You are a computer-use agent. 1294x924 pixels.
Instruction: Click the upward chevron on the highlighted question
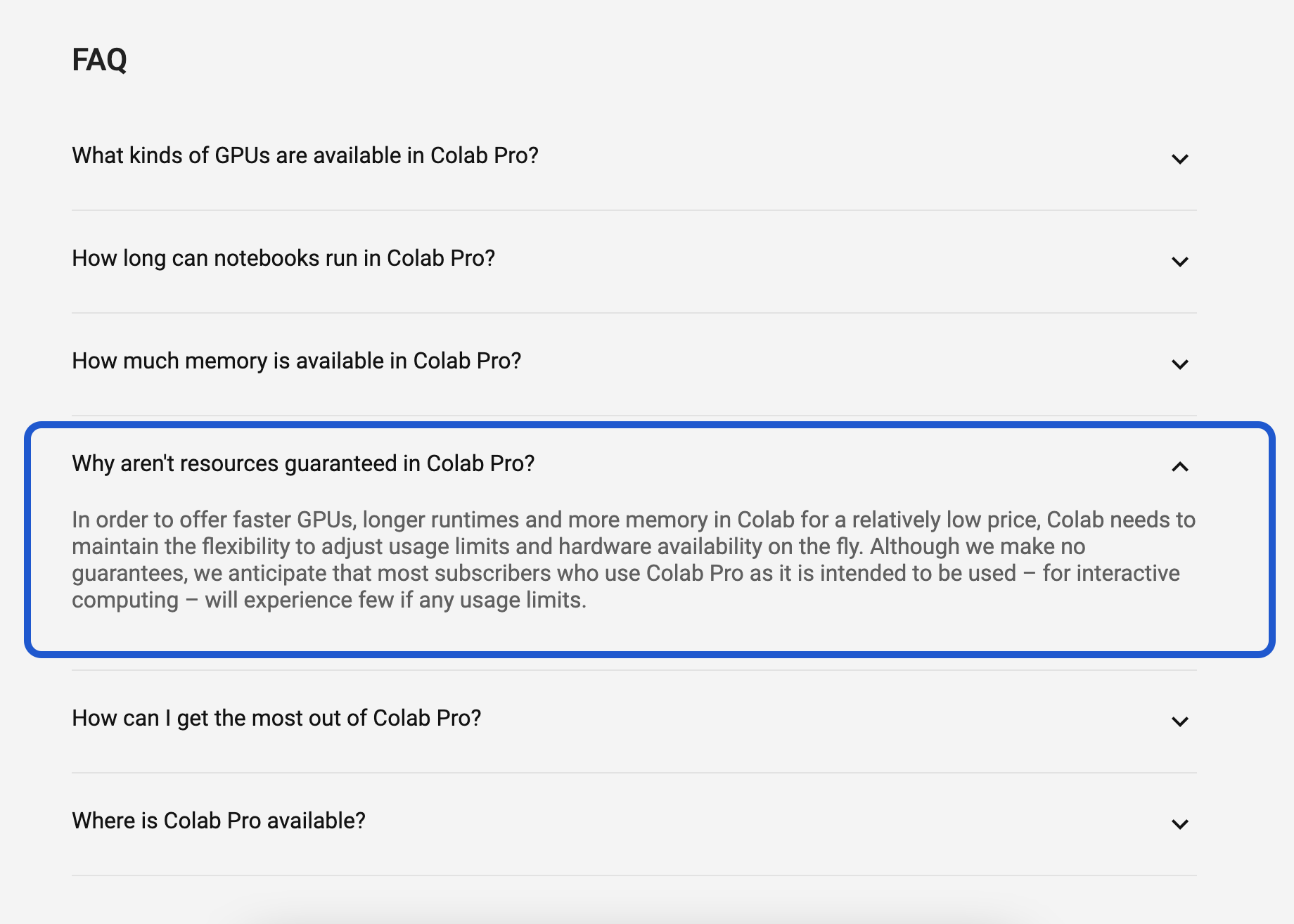1180,466
